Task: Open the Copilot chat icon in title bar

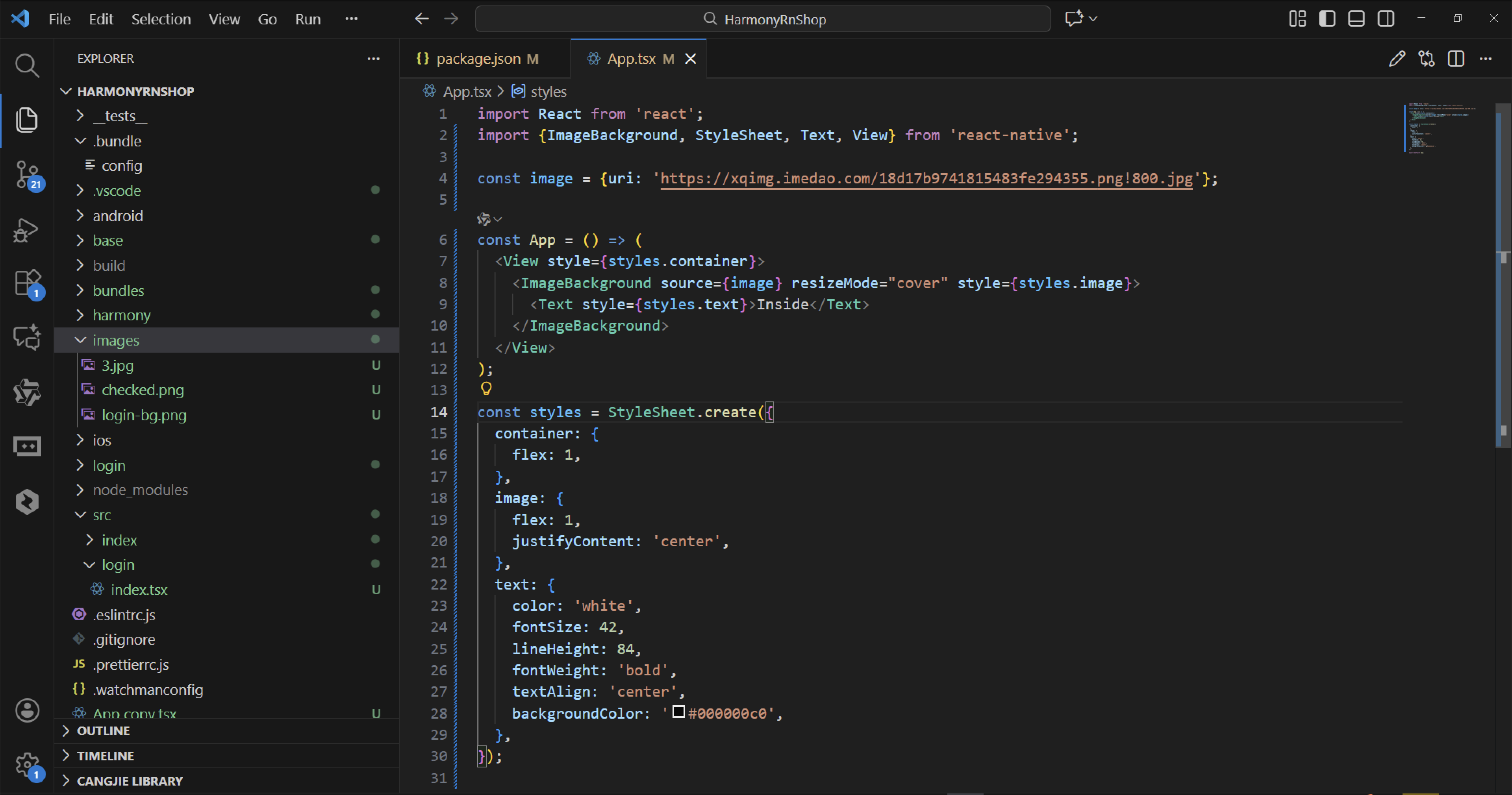Action: pyautogui.click(x=1074, y=19)
